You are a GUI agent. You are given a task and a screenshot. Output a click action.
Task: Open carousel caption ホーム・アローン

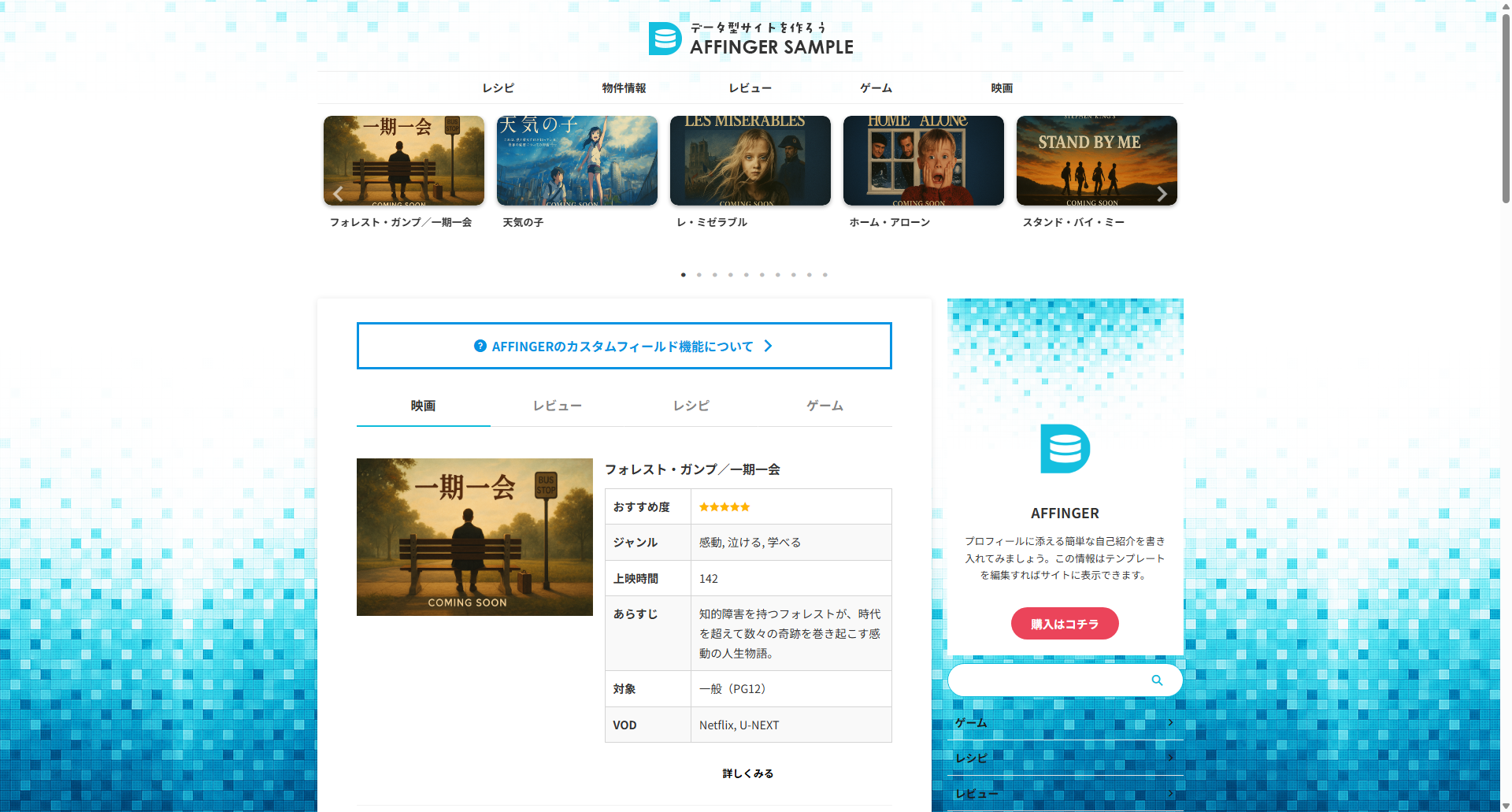890,223
